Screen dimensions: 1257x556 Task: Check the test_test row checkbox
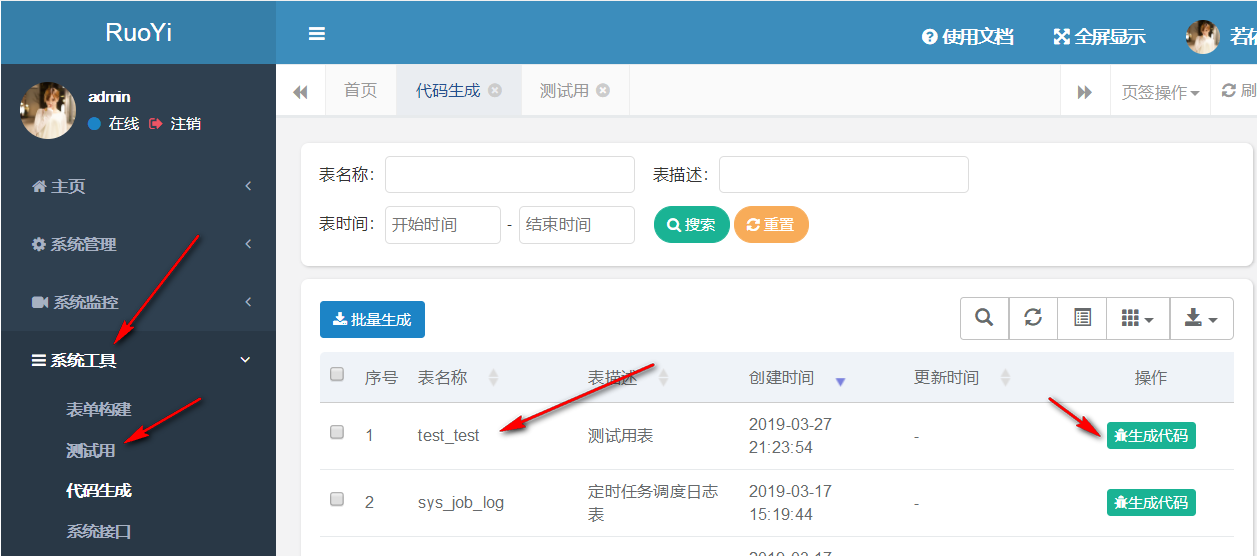(x=337, y=432)
